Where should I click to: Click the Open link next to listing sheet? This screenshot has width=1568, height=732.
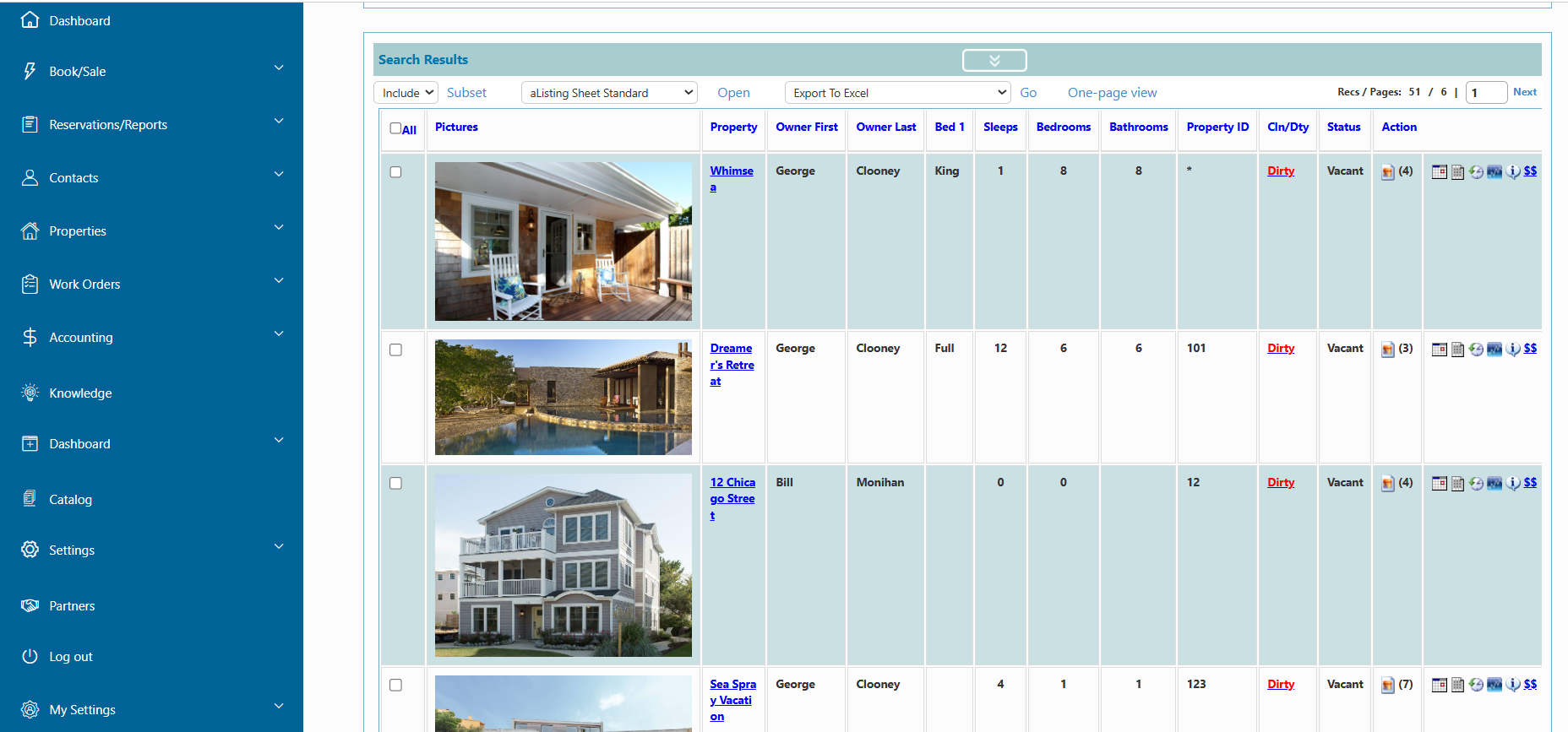point(733,93)
